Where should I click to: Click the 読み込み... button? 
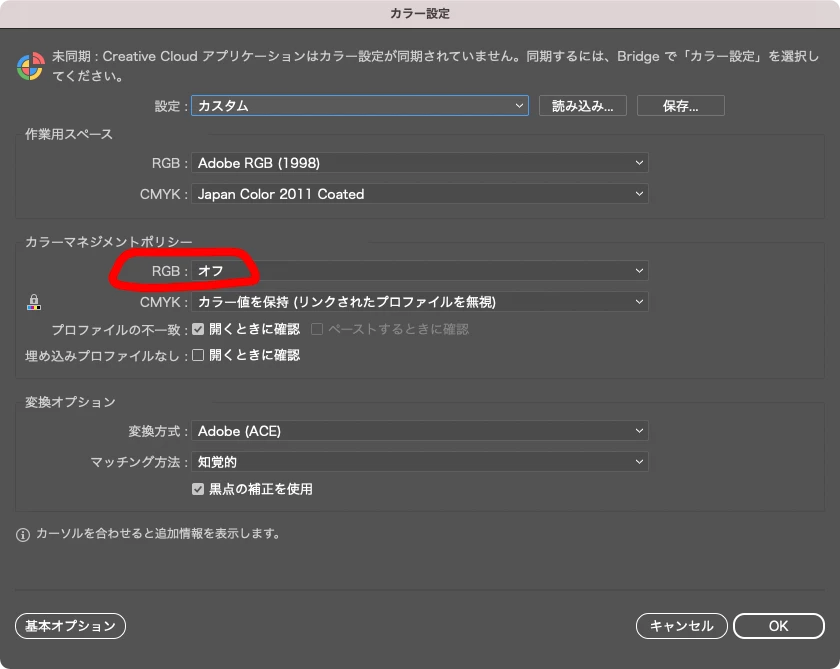(582, 106)
